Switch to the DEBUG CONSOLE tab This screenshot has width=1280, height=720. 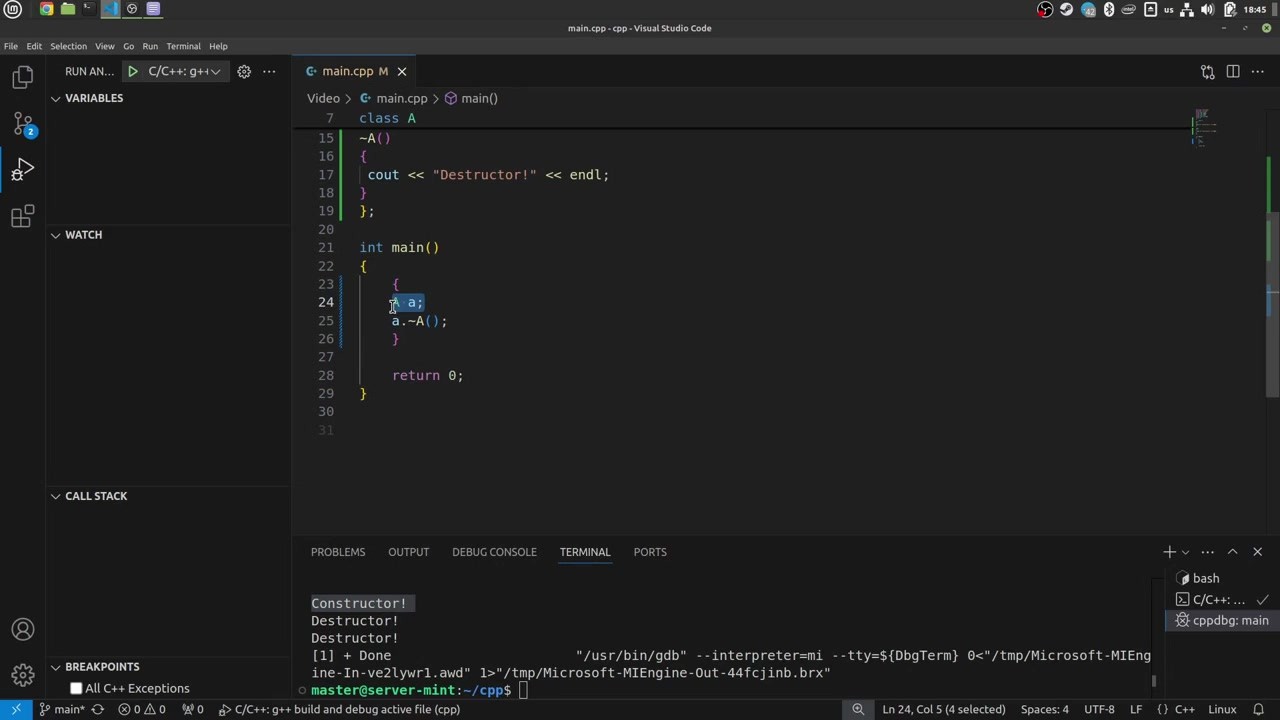click(494, 552)
